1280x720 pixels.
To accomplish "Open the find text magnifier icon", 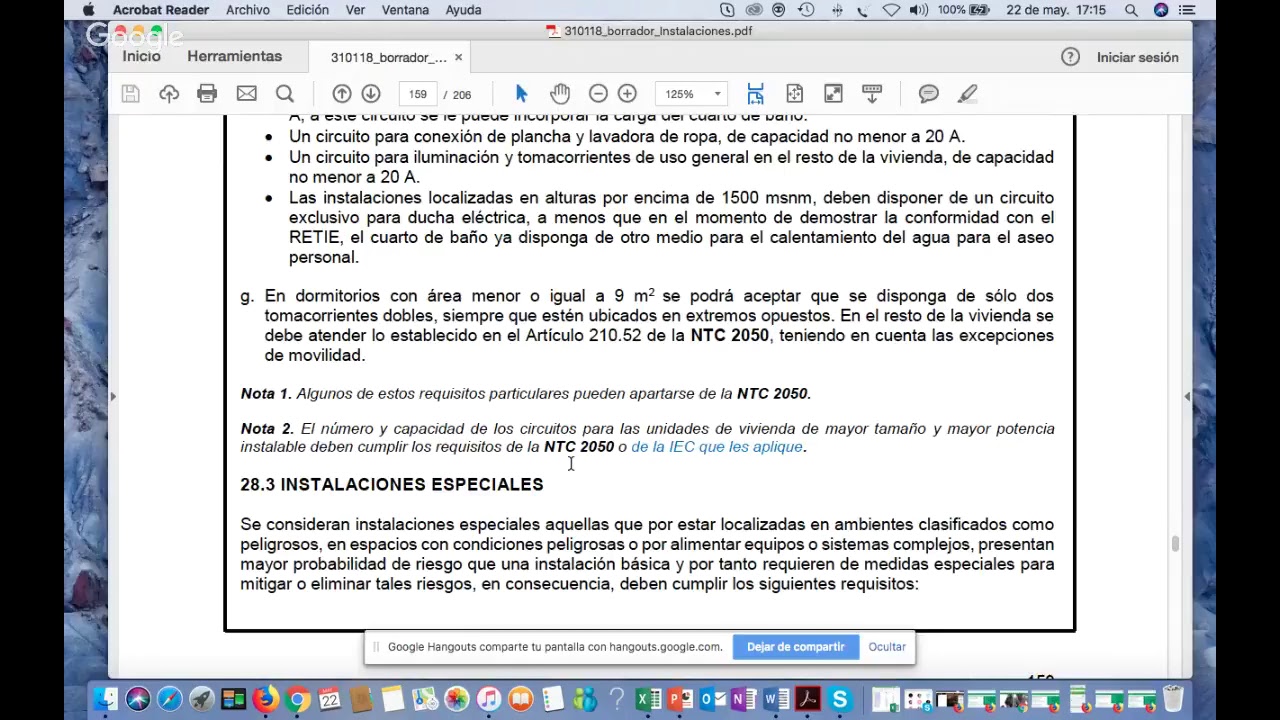I will [x=285, y=93].
